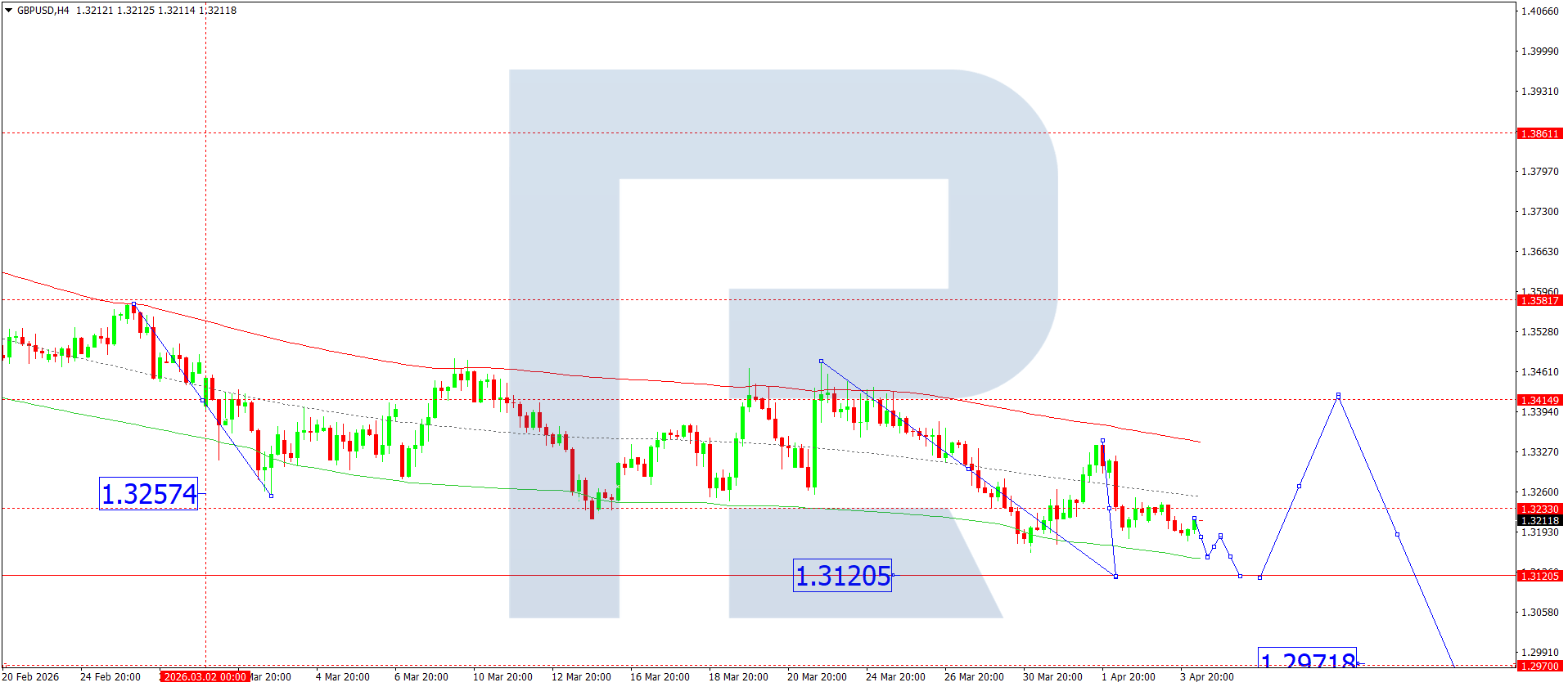Click the red 1.32330 price tag
Image resolution: width=1568 pixels, height=687 pixels.
click(x=1539, y=509)
